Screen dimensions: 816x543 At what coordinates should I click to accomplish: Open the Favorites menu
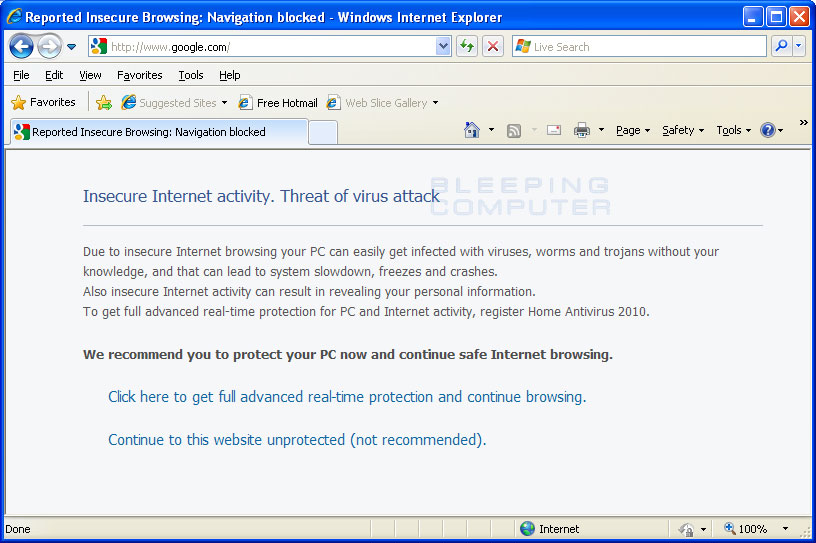tap(139, 75)
